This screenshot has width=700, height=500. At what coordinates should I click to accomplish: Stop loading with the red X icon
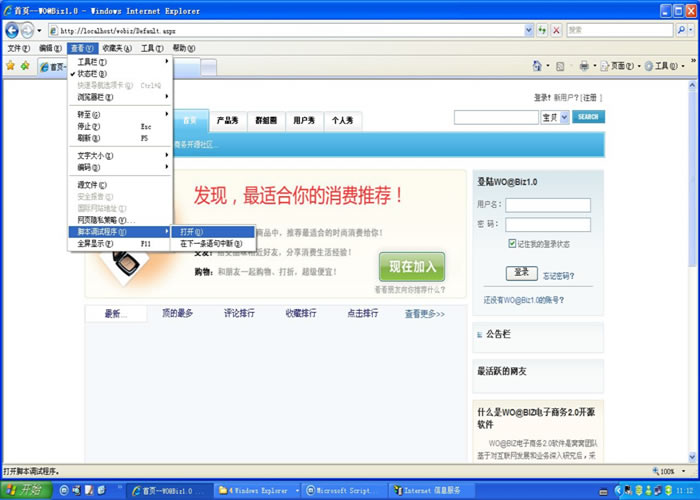coord(556,30)
